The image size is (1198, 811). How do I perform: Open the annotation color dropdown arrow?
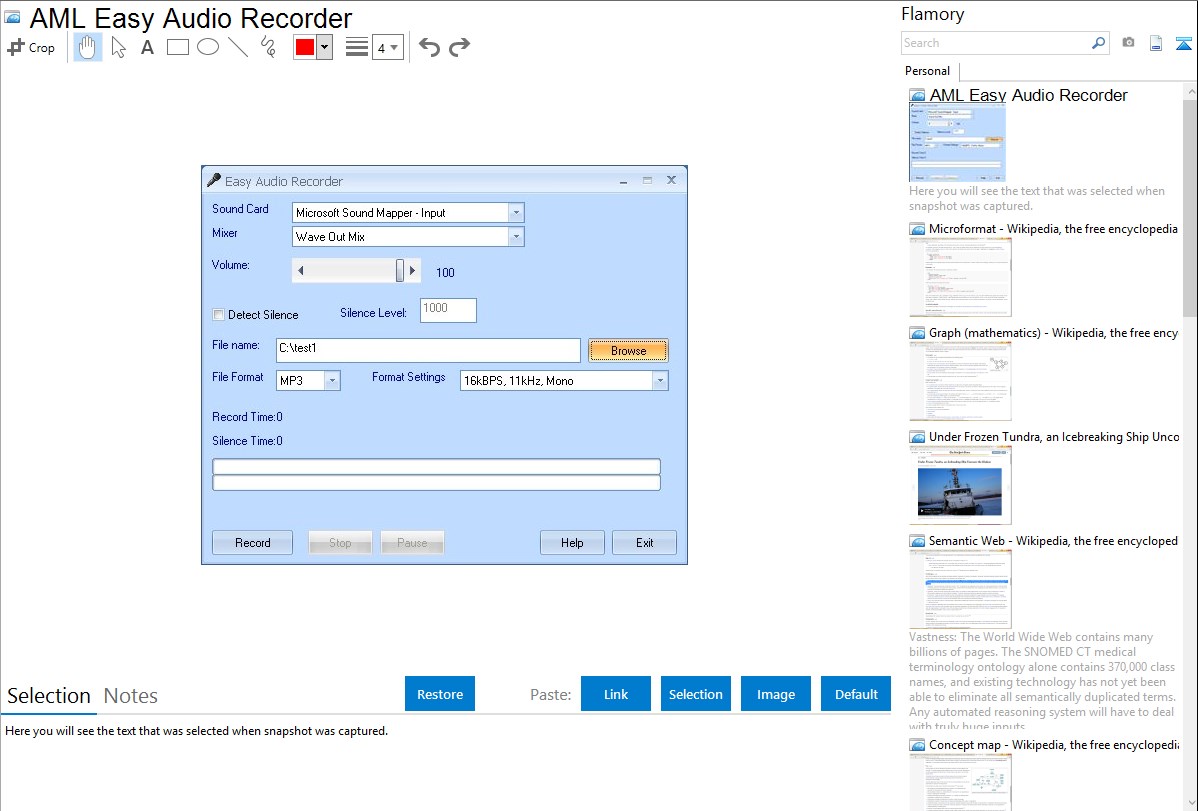(x=325, y=47)
